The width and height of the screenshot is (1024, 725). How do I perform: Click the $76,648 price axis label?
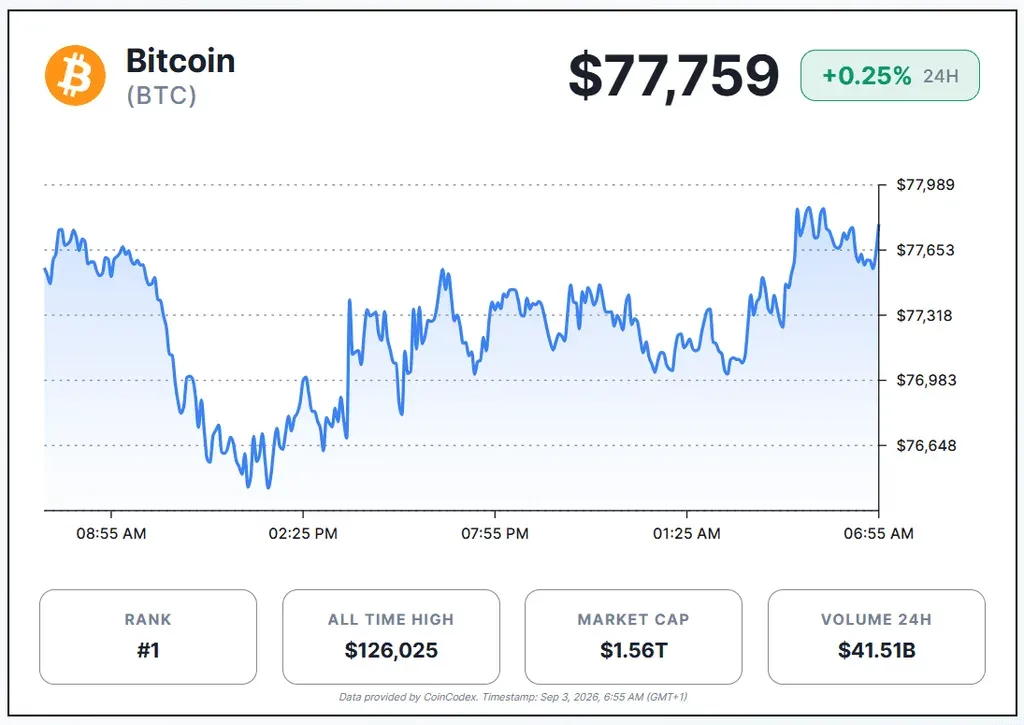pyautogui.click(x=926, y=445)
